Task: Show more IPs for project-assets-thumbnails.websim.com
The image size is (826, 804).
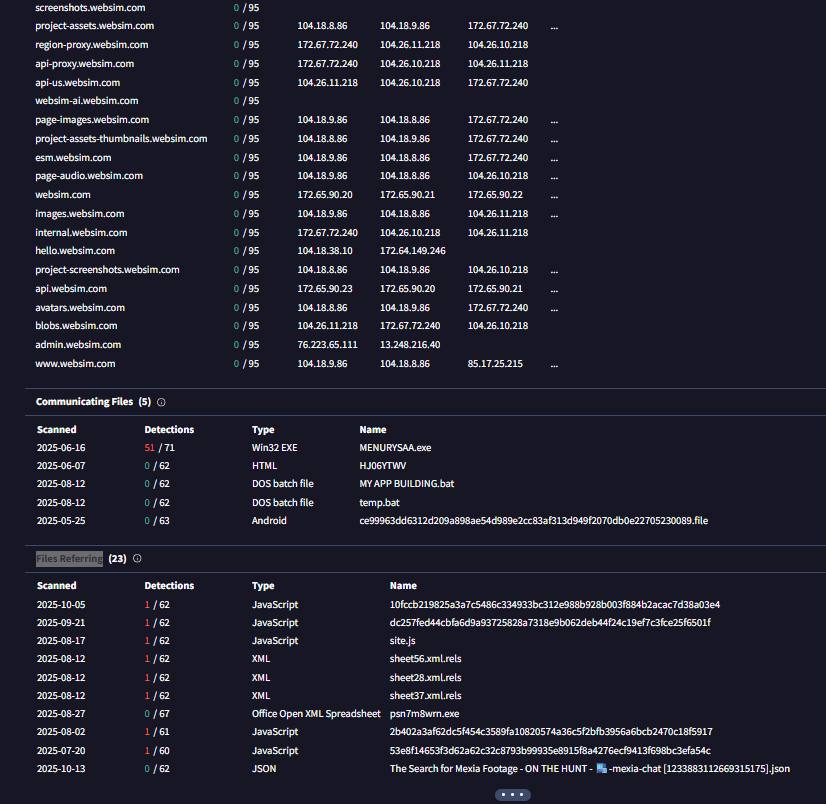Action: [x=554, y=139]
